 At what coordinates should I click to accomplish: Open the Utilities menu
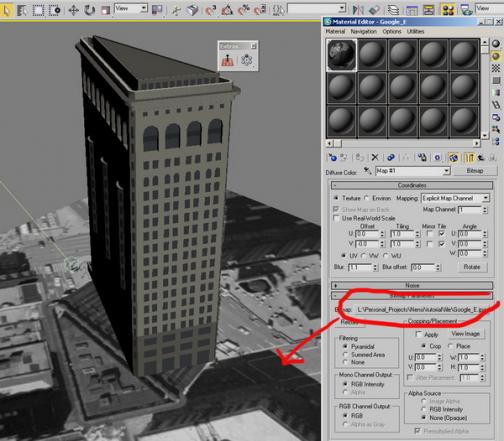[x=415, y=31]
